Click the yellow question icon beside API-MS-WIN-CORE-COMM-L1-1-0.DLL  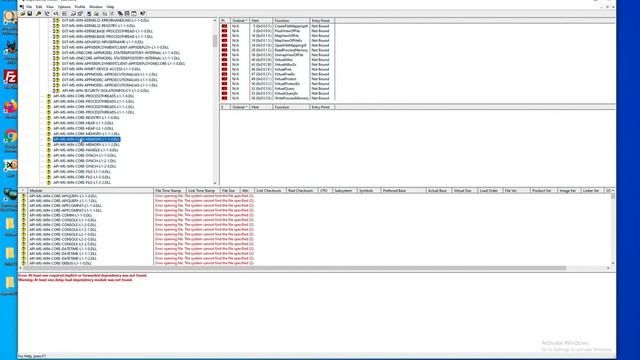[24, 215]
